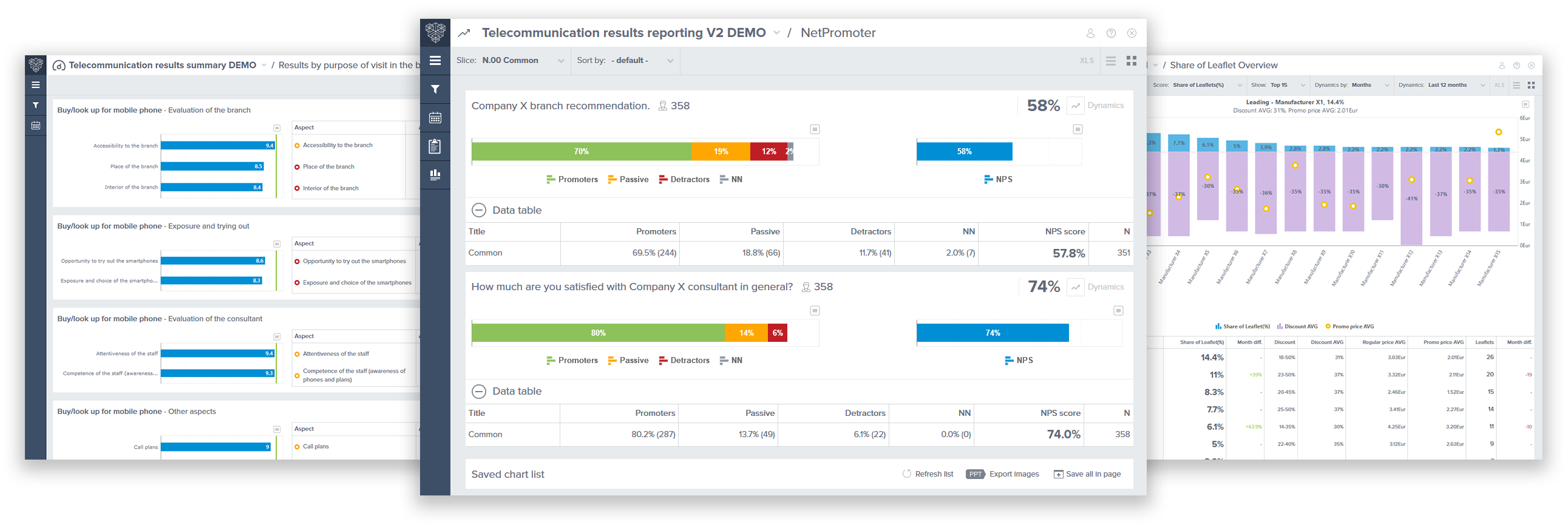Click blue 74% NPS bar
Image resolution: width=1568 pixels, height=527 pixels.
pyautogui.click(x=993, y=333)
